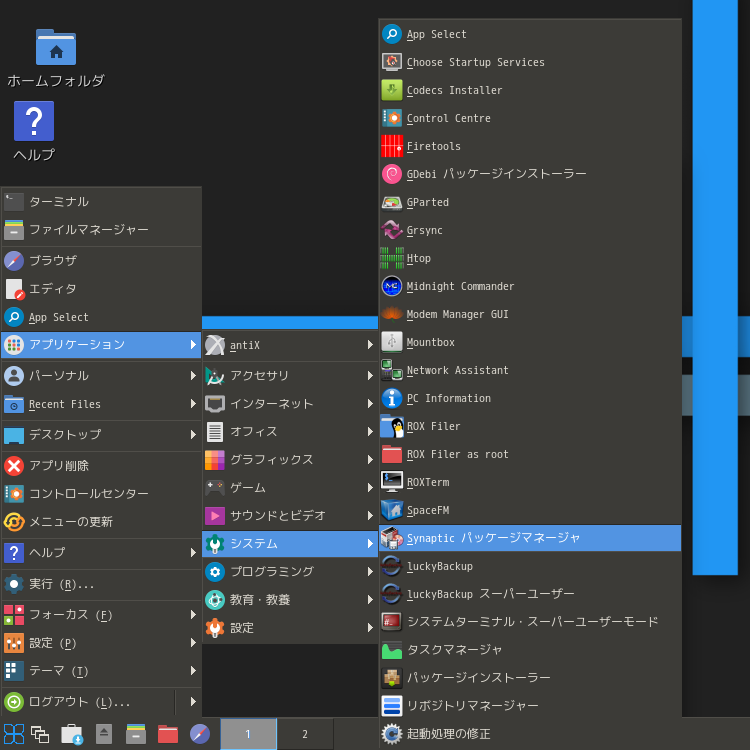Open リポジトリマネージャー
Image resolution: width=750 pixels, height=750 pixels.
click(530, 706)
